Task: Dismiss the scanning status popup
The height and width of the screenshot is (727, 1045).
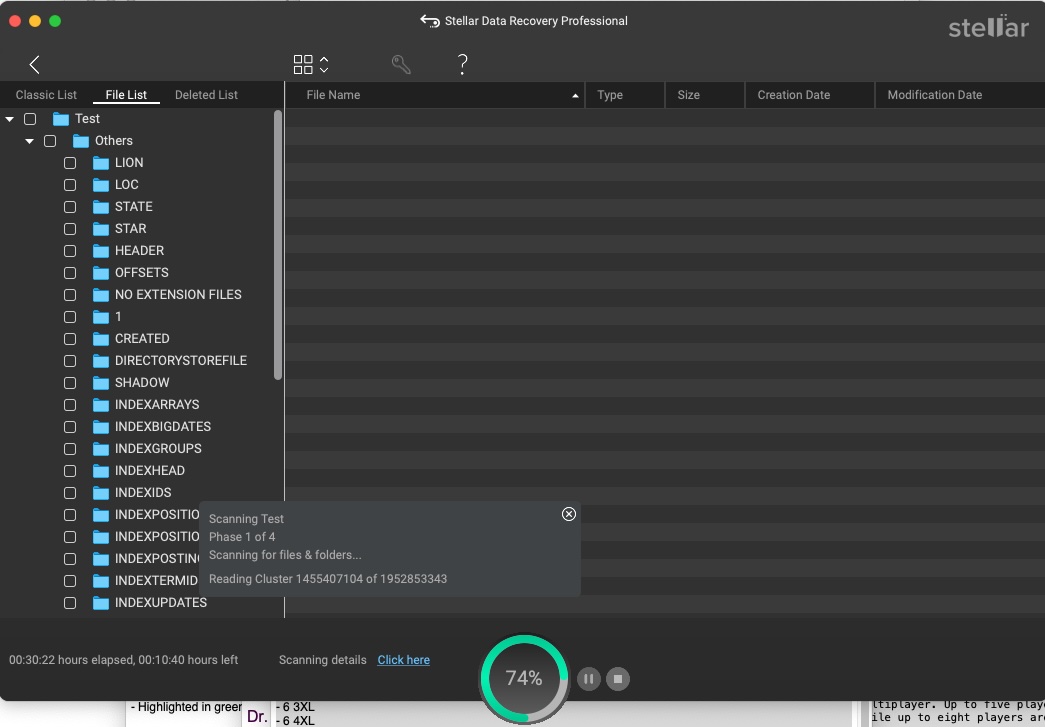Action: (x=568, y=514)
